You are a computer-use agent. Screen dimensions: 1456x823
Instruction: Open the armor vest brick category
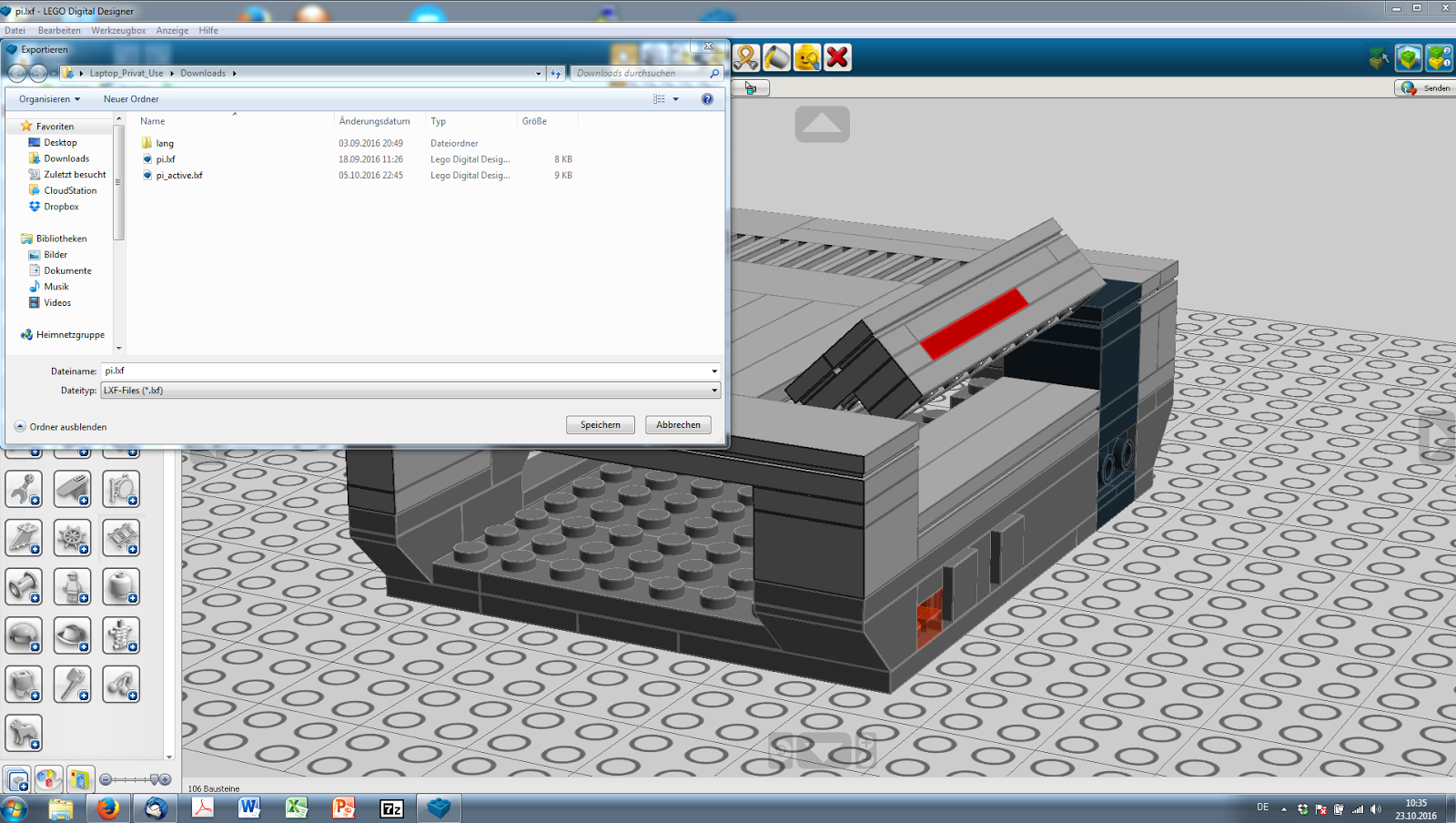24,685
